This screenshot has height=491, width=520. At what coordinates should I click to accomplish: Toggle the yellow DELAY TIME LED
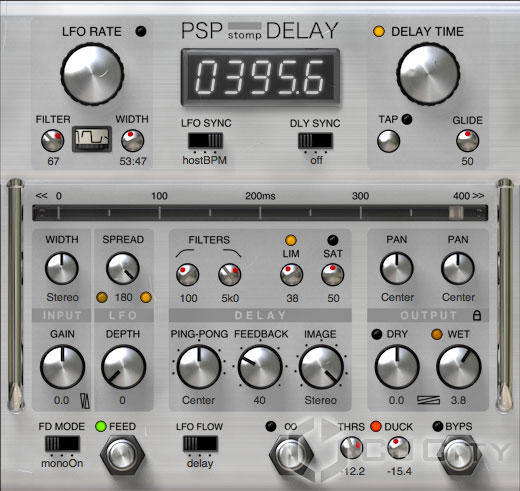(x=379, y=31)
